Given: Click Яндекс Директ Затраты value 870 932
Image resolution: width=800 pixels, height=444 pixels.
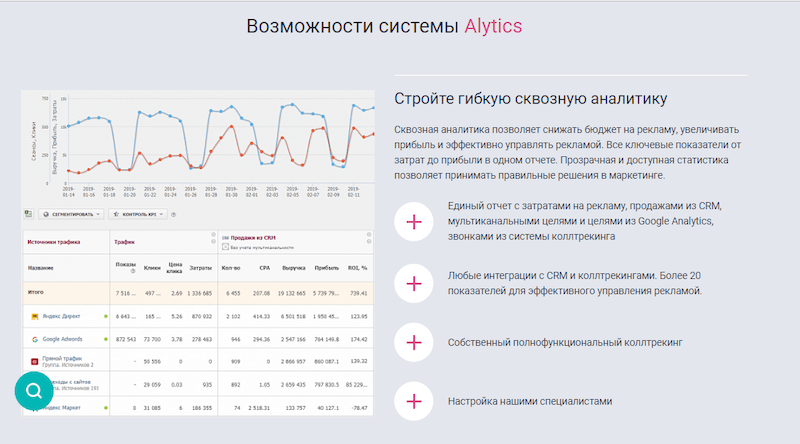Looking at the screenshot, I should (202, 316).
